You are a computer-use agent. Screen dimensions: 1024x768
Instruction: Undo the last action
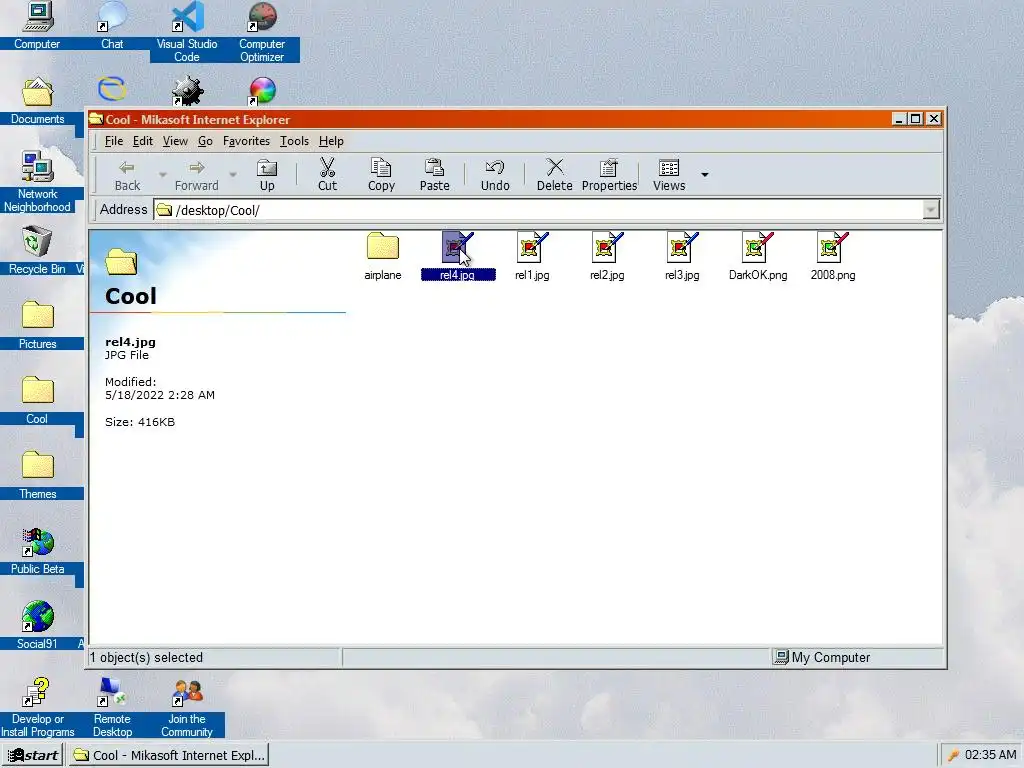coord(495,175)
